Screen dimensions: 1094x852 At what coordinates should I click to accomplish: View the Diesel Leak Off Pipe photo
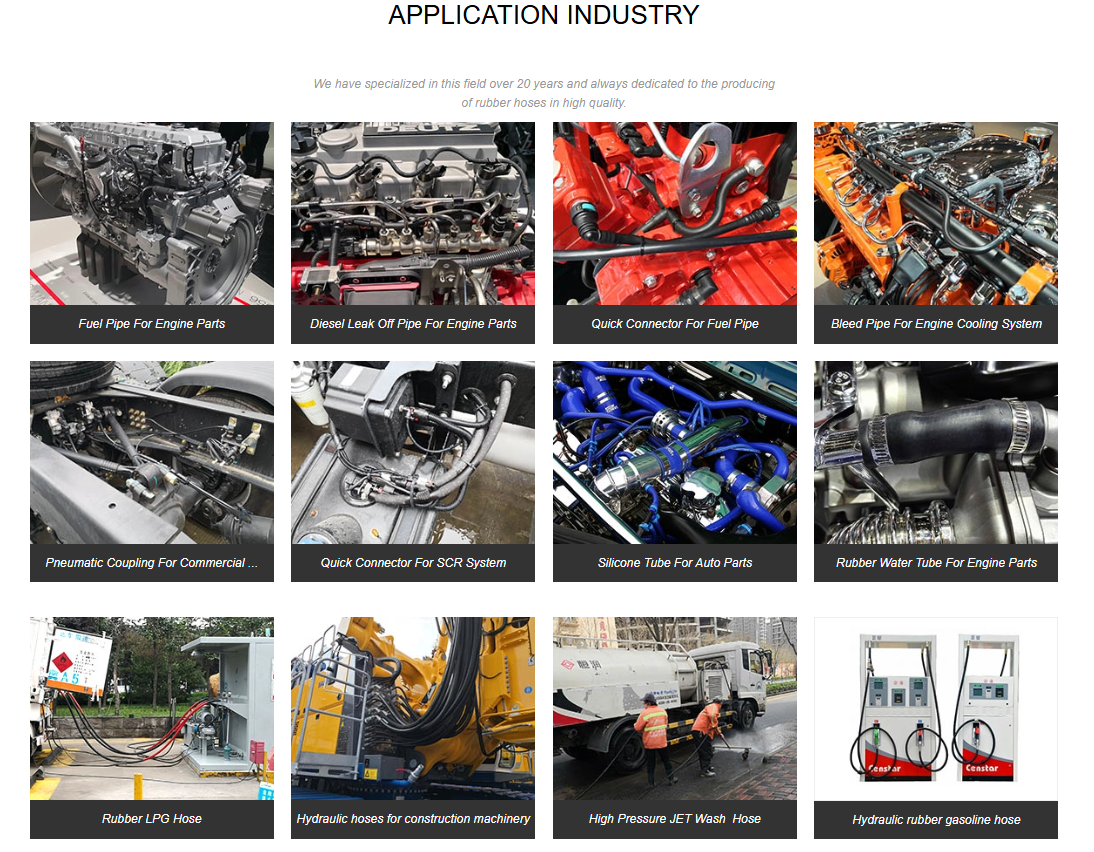pos(412,213)
